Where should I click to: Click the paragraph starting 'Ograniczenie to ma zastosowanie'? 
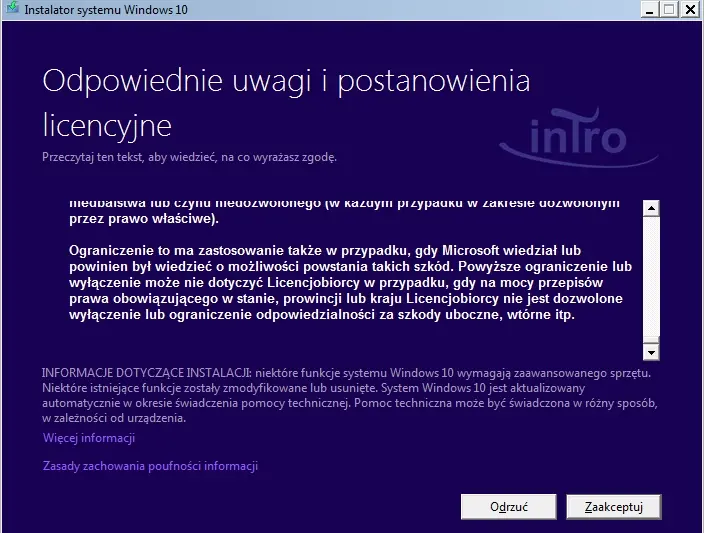coord(350,282)
